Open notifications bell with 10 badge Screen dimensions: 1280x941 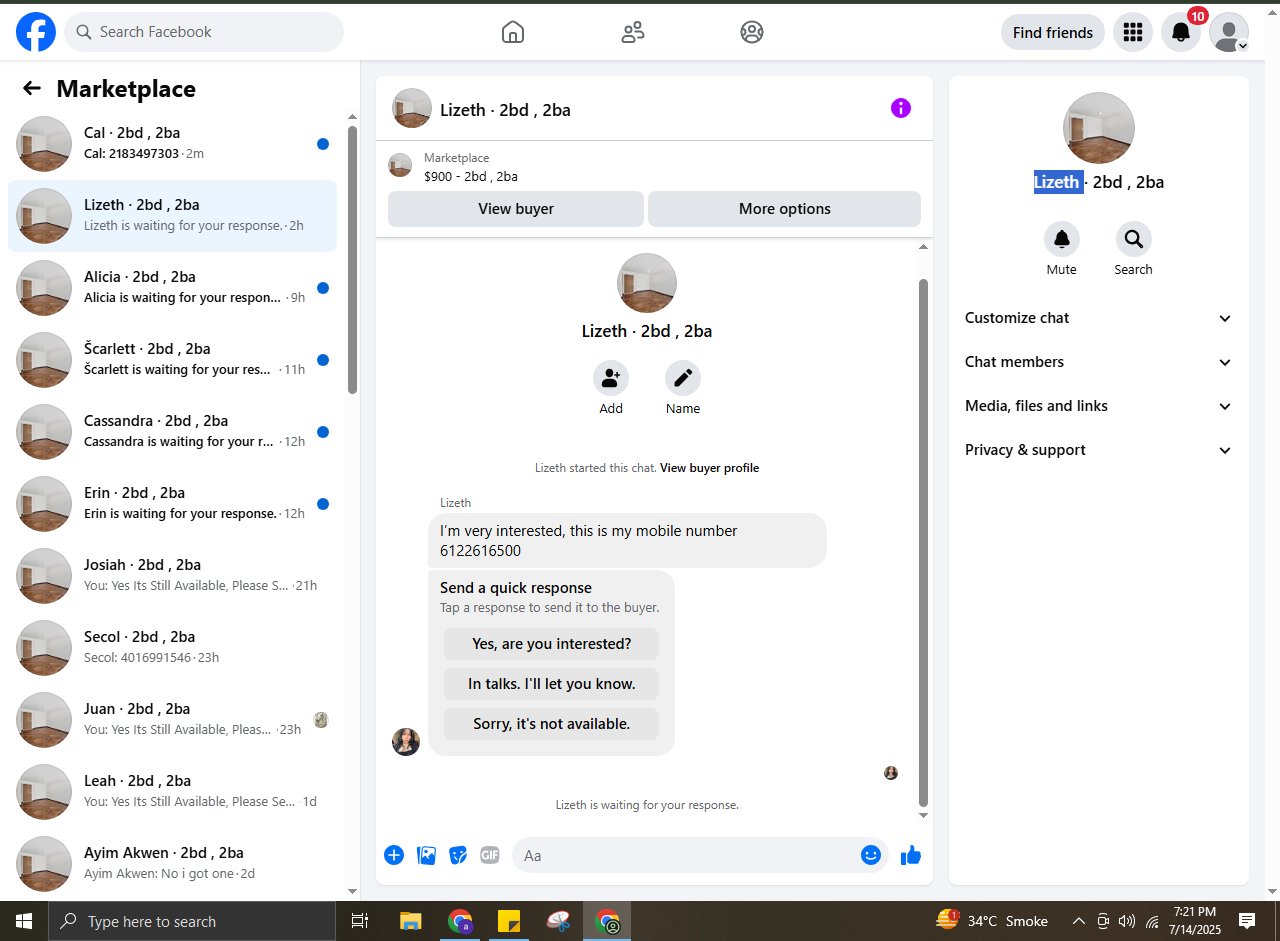coord(1180,32)
